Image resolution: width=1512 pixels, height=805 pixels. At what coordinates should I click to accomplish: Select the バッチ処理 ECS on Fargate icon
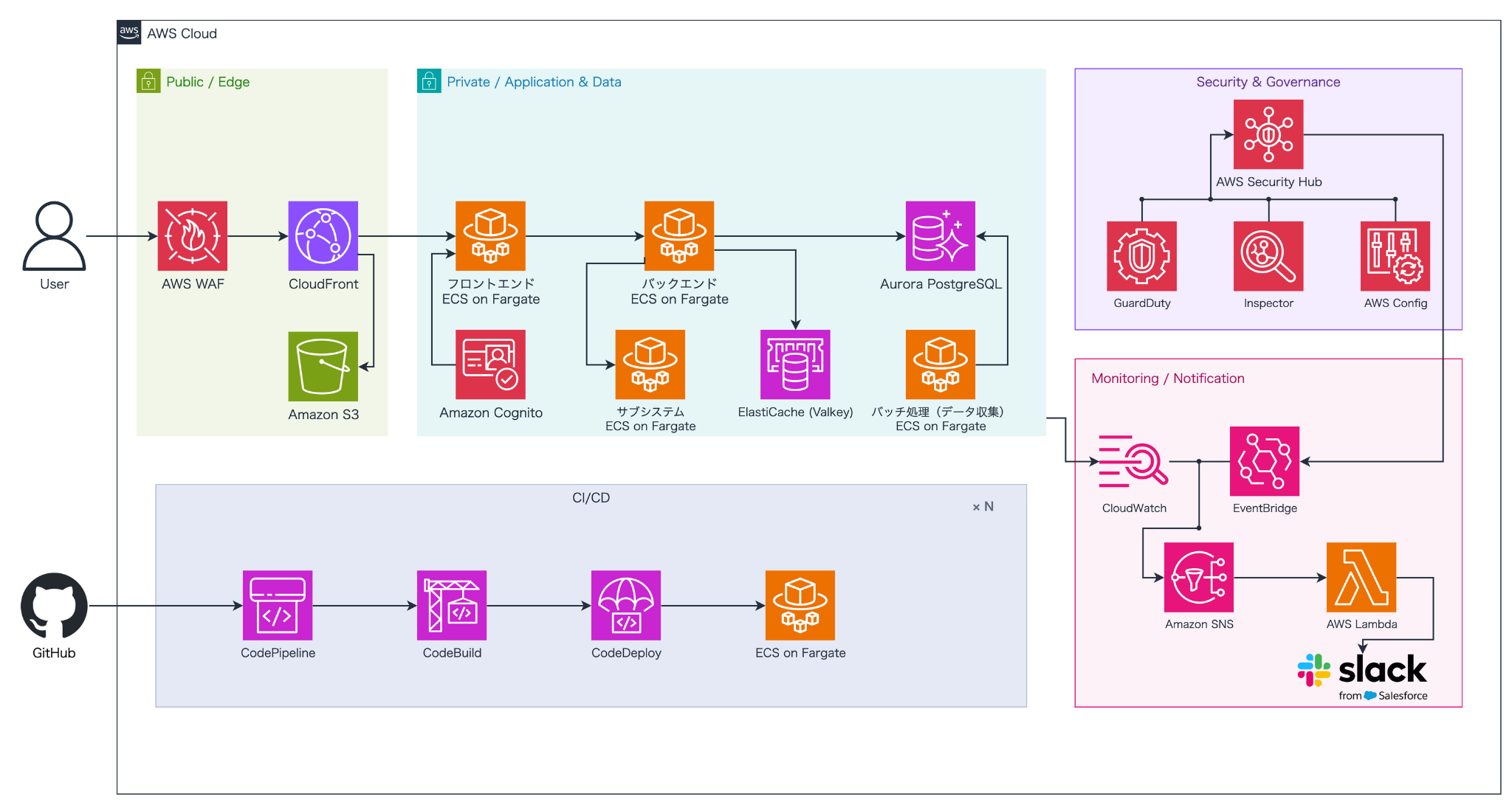[941, 365]
